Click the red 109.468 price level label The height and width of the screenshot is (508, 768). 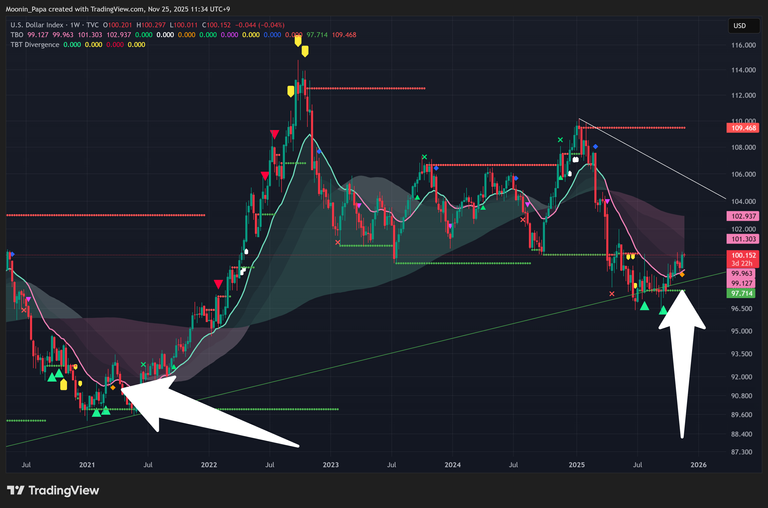(x=742, y=128)
